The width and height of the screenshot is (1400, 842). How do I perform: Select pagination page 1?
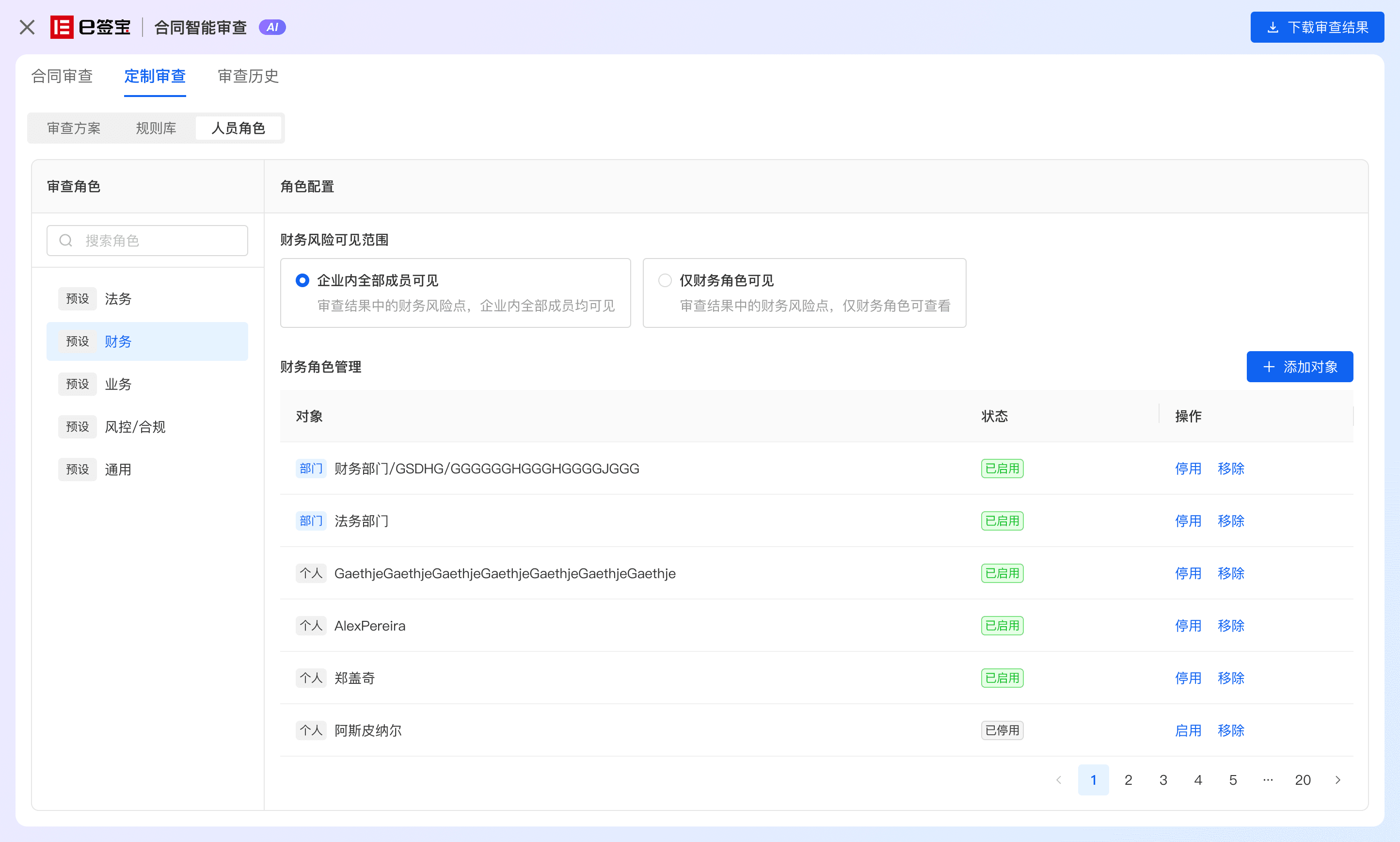click(1093, 780)
